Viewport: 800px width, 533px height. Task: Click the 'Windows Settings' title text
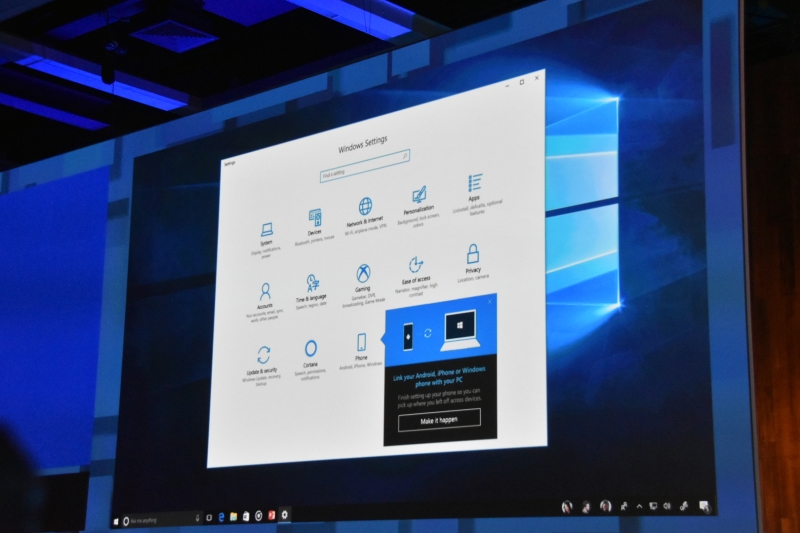click(363, 144)
